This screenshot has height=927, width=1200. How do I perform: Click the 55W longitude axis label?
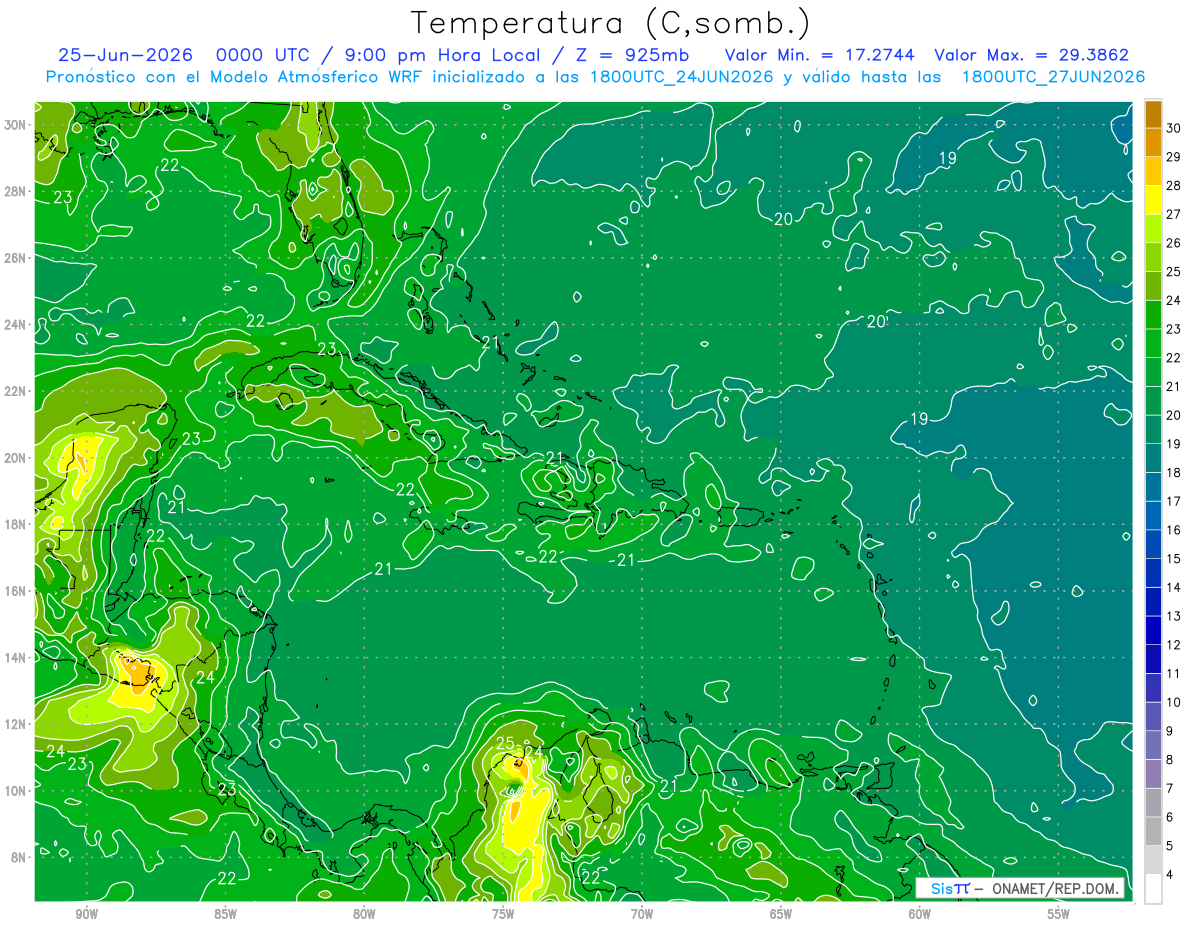1058,914
